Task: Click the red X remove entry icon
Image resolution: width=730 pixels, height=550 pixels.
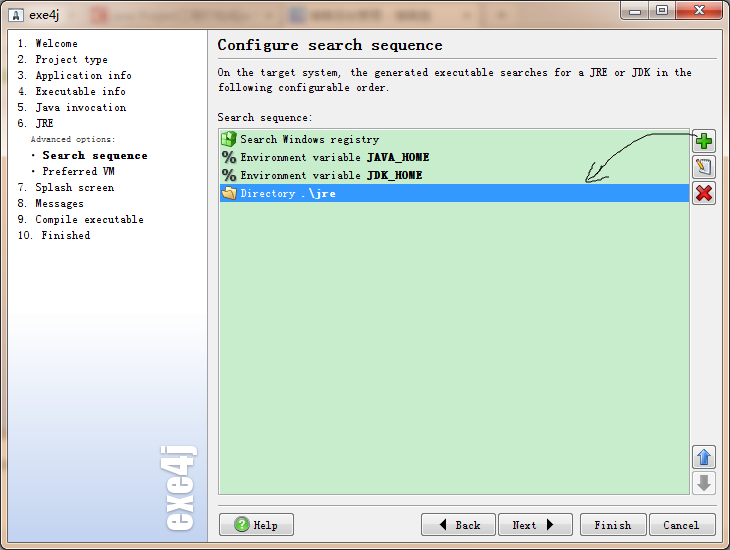Action: point(704,192)
